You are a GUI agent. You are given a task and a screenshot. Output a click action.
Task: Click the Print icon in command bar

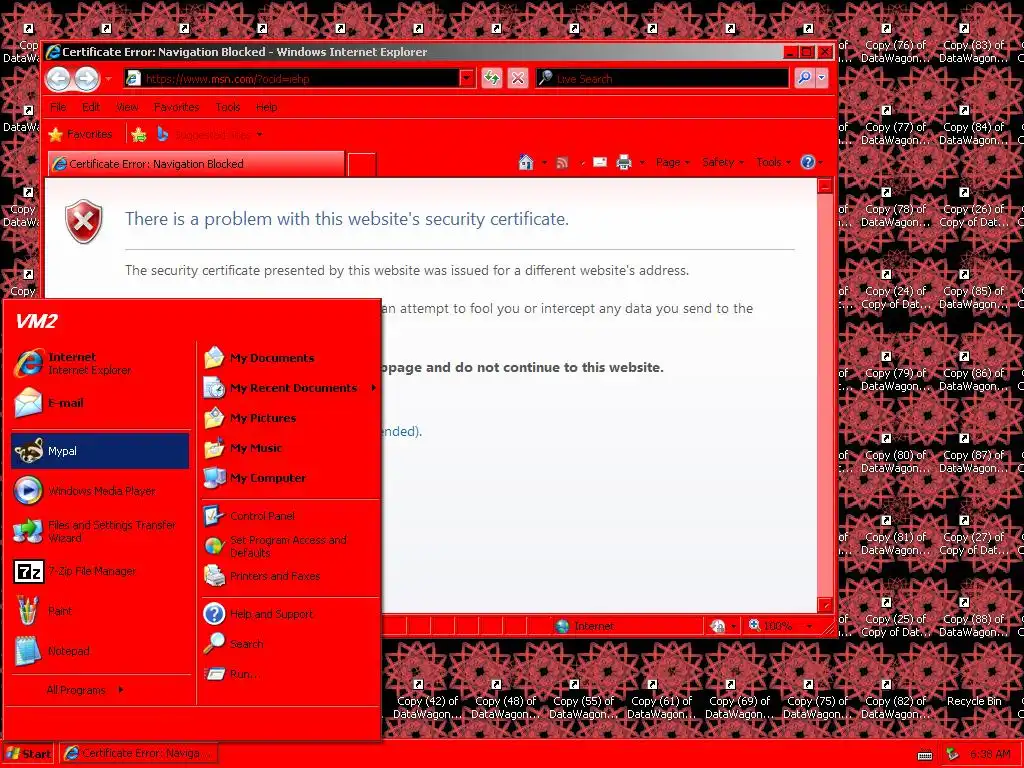[x=624, y=163]
